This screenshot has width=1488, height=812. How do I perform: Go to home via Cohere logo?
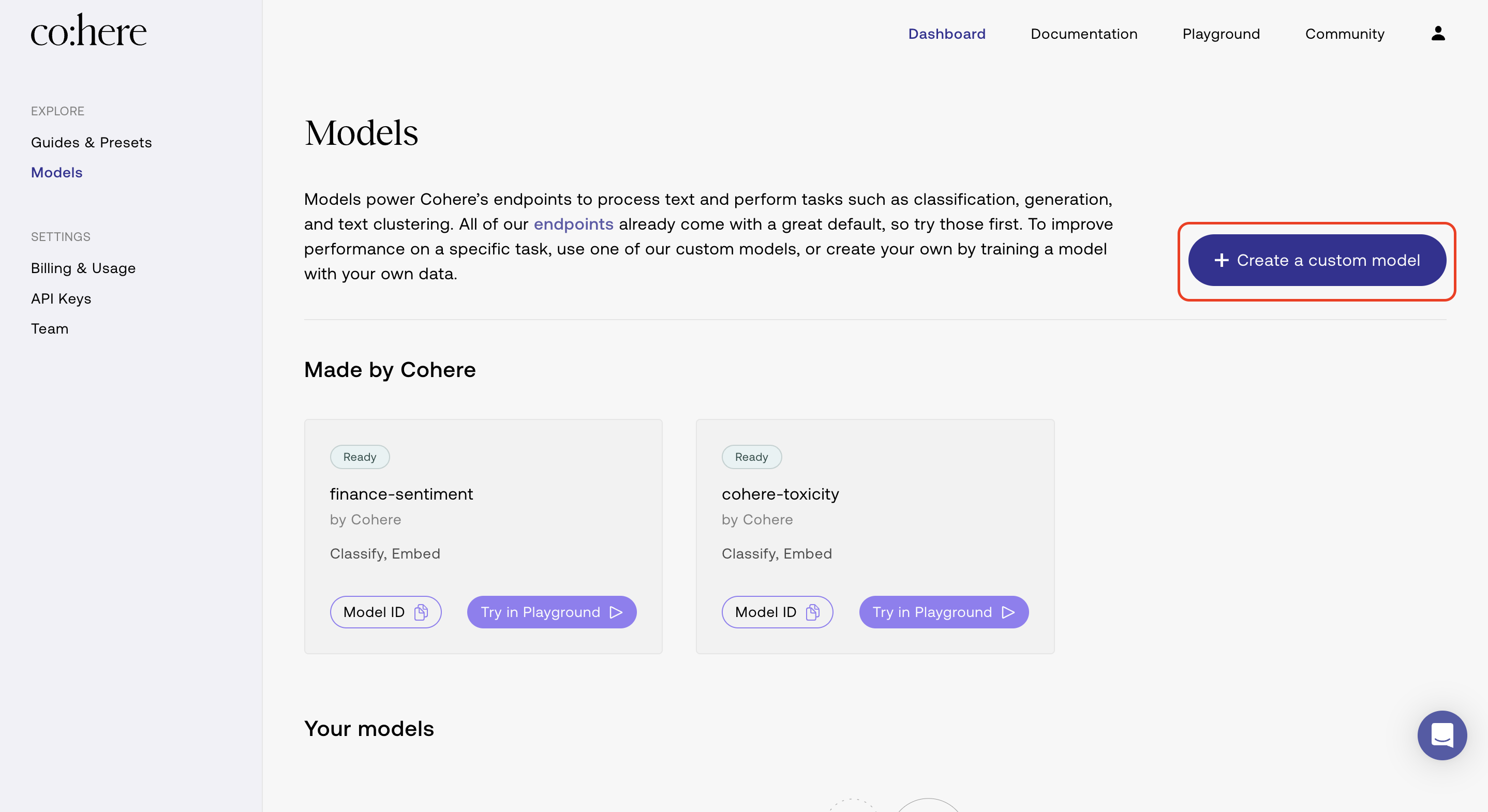pos(89,31)
